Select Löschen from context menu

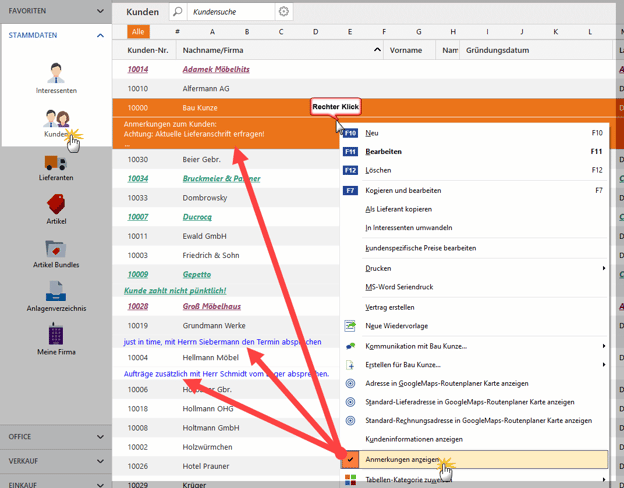[380, 171]
